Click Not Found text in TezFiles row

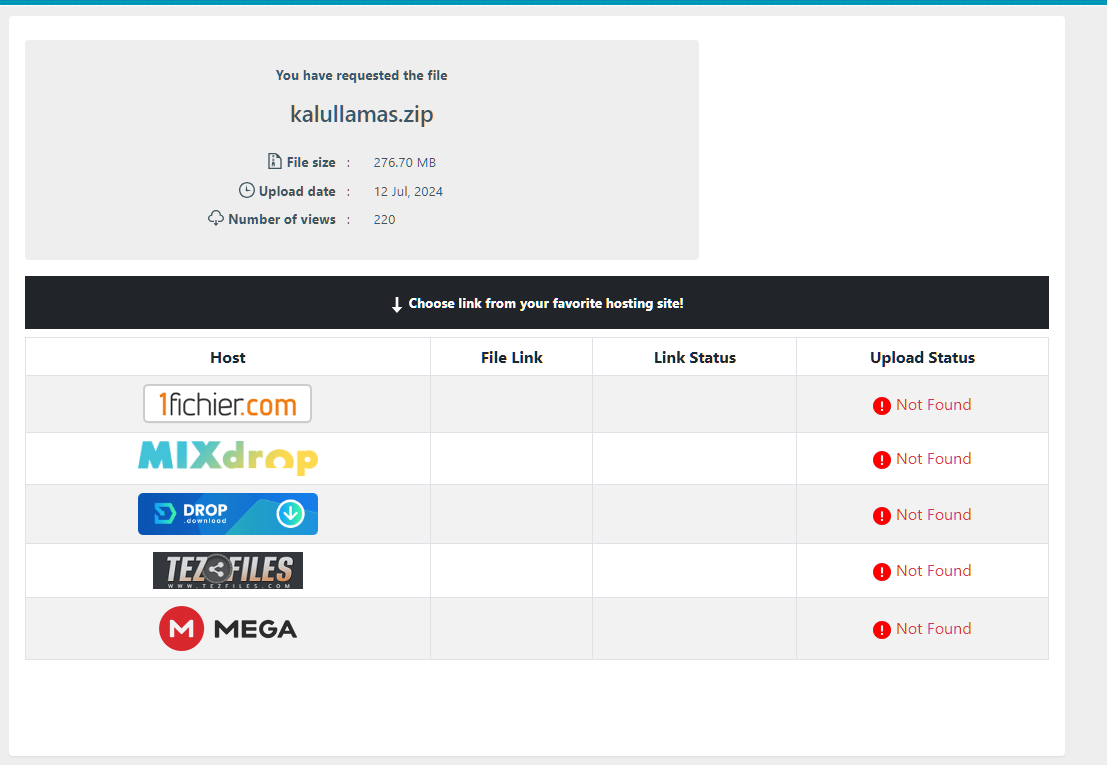933,570
